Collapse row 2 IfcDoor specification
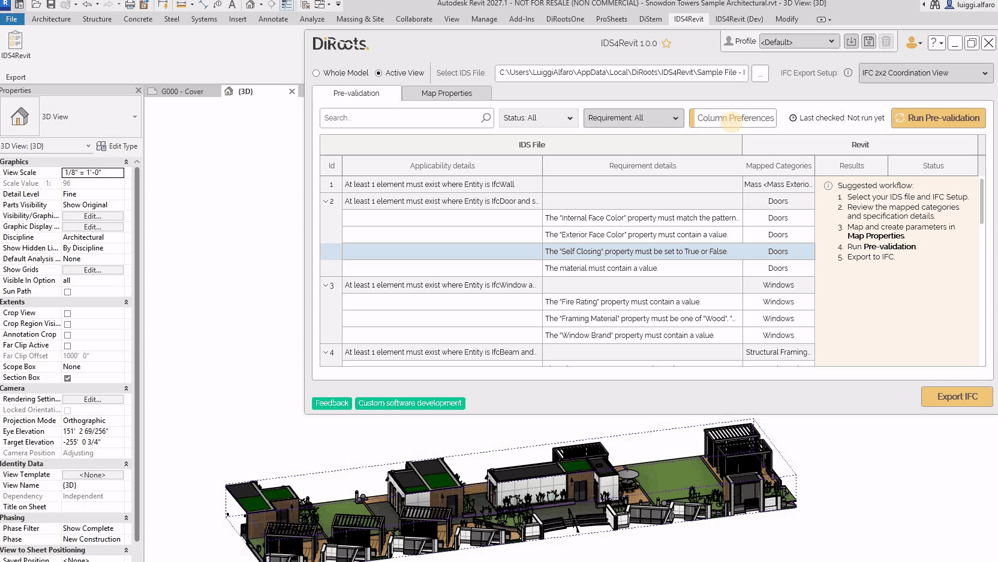998x562 pixels. [325, 201]
